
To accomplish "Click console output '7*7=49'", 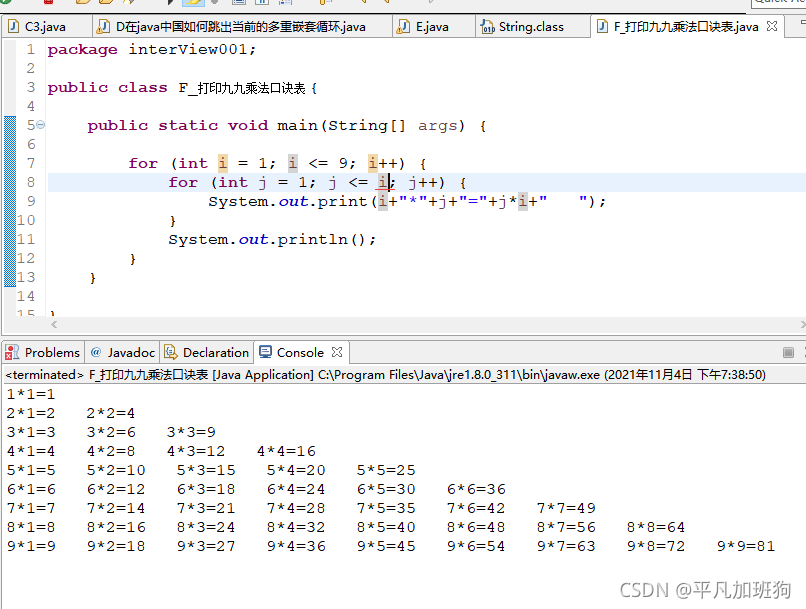I will 566,508.
